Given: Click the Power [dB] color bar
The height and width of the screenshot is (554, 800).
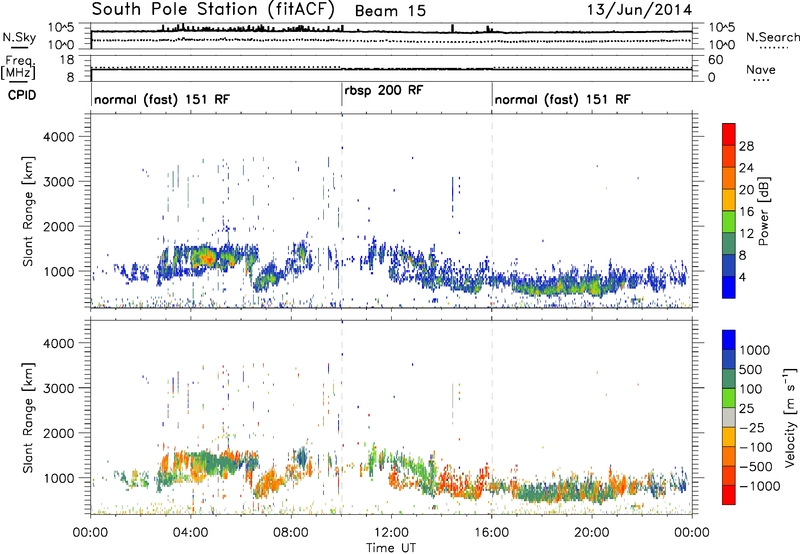Looking at the screenshot, I should [x=729, y=210].
